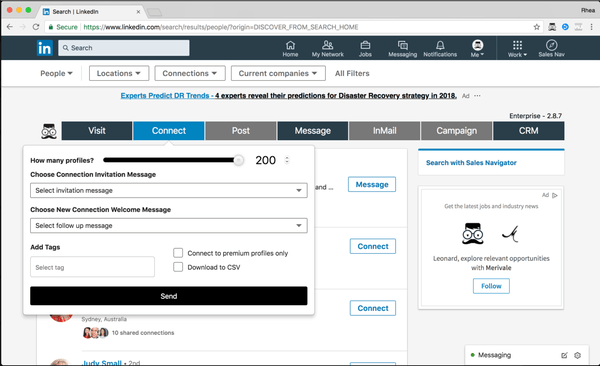Click the black Send button
The width and height of the screenshot is (600, 366).
(169, 296)
